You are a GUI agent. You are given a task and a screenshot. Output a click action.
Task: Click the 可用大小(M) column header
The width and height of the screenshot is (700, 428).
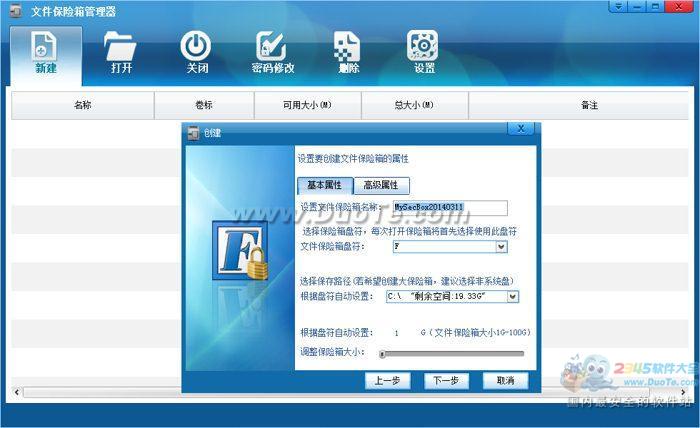307,105
